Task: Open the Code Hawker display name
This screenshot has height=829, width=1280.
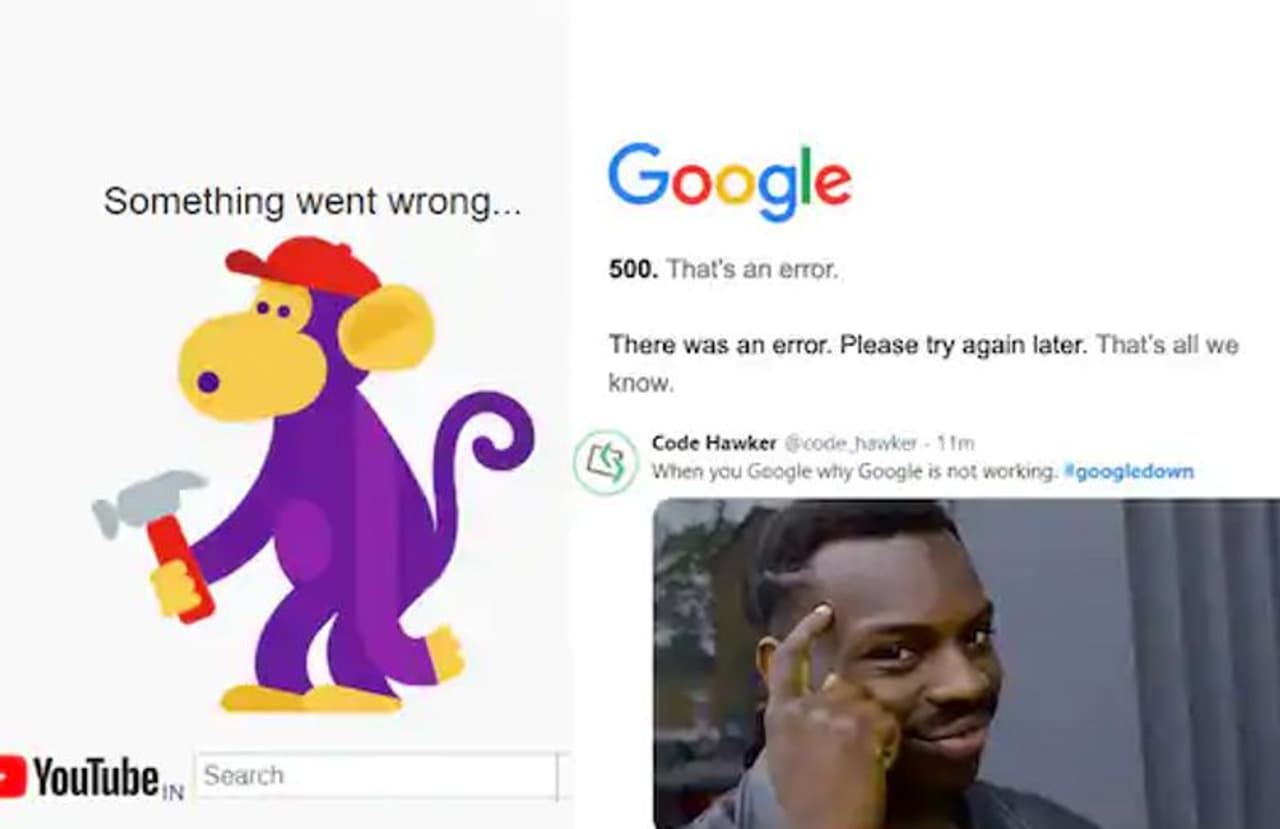Action: (713, 443)
